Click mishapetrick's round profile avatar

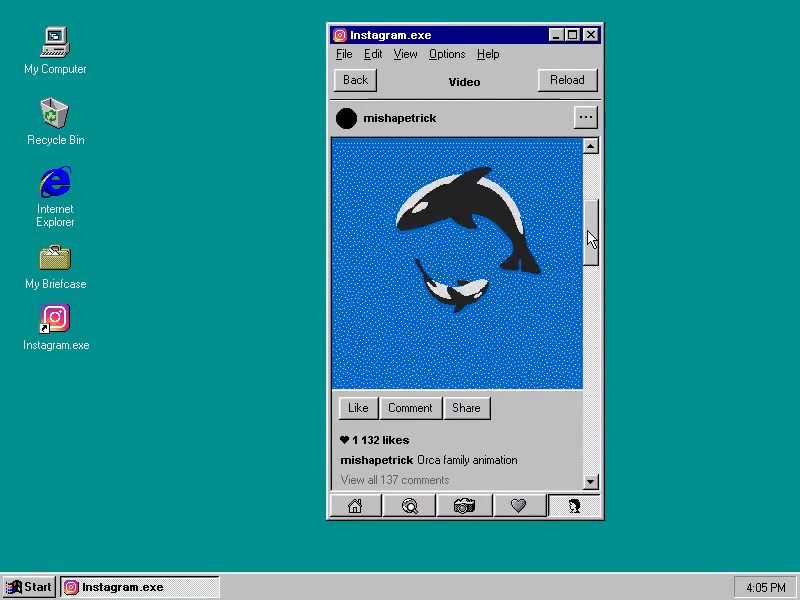(x=346, y=118)
